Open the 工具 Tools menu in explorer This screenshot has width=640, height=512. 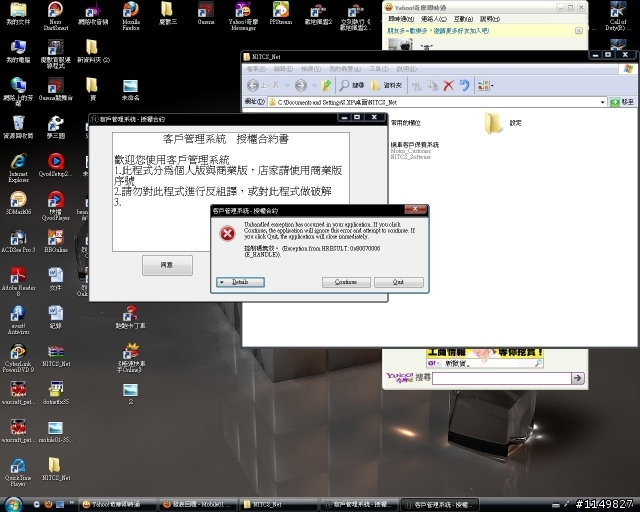pos(379,69)
